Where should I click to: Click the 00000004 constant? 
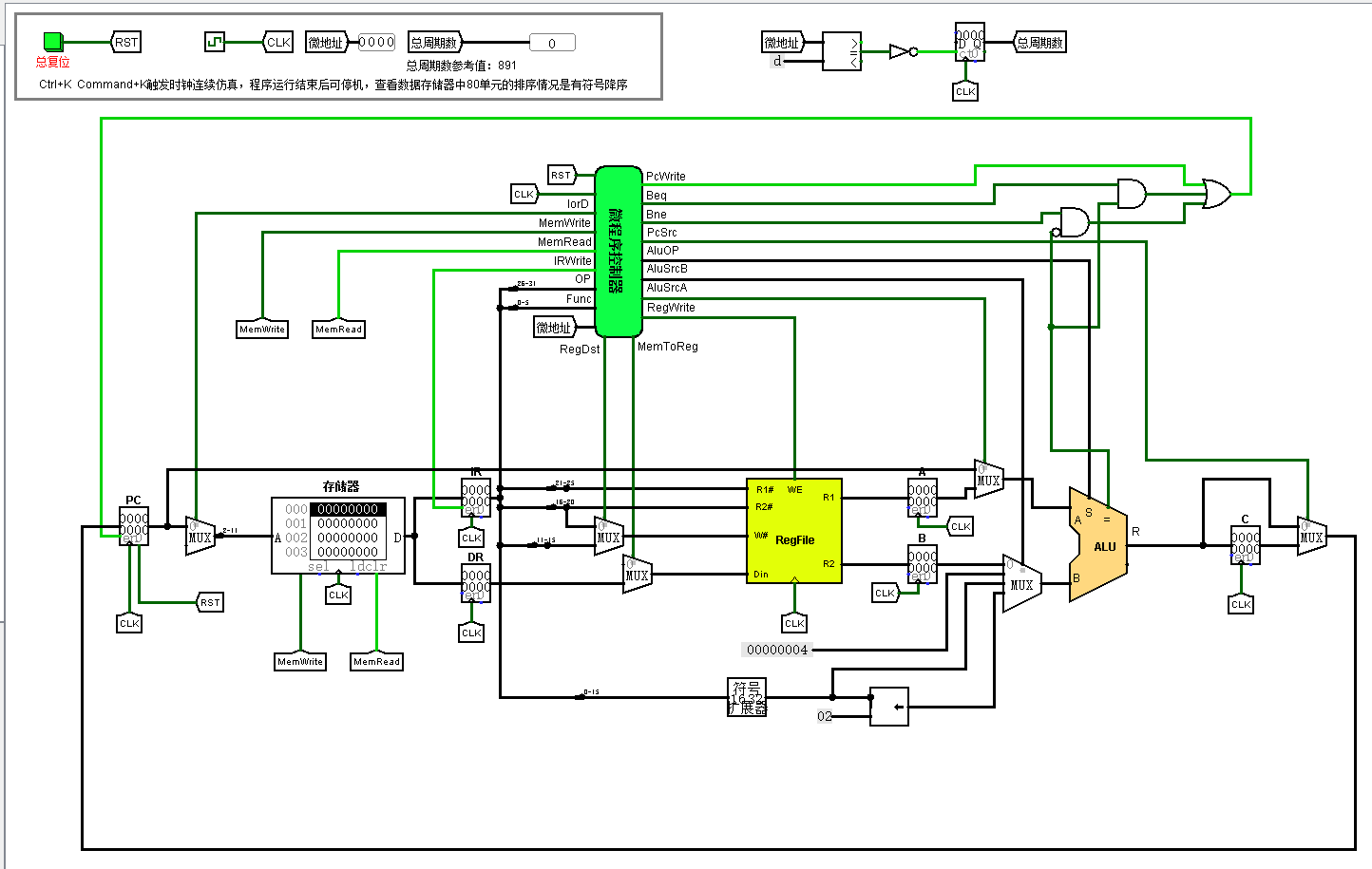[777, 650]
